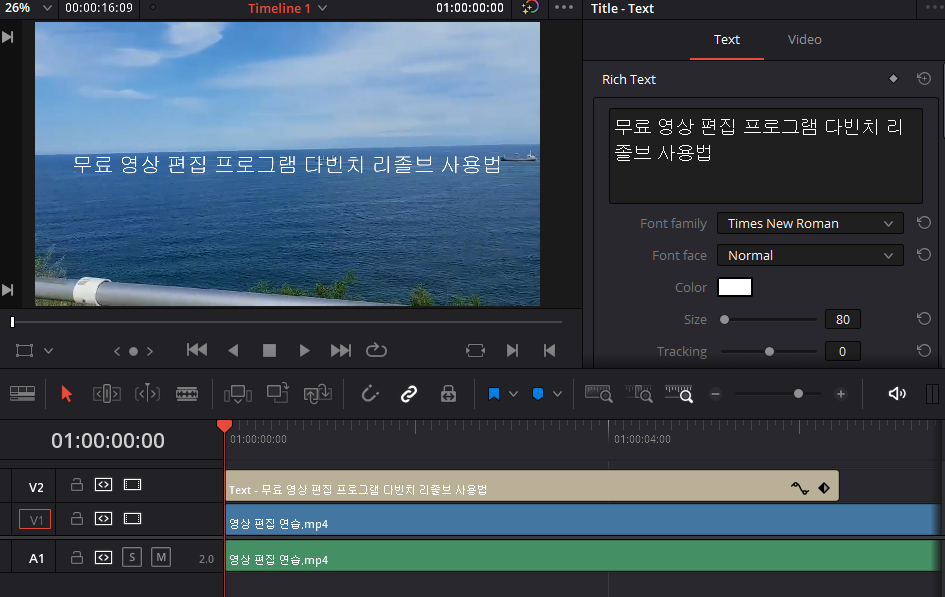Open viewer options three-dots menu
The width and height of the screenshot is (945, 597).
[x=564, y=8]
